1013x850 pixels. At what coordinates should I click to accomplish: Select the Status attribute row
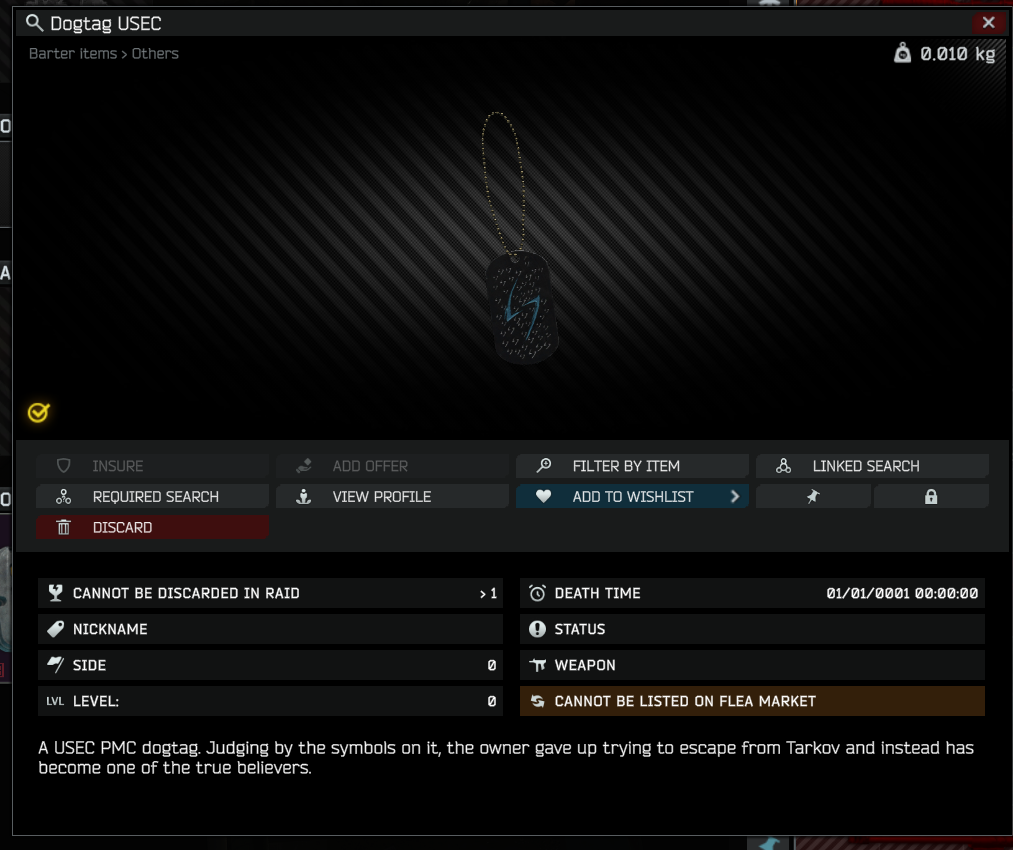click(x=752, y=629)
